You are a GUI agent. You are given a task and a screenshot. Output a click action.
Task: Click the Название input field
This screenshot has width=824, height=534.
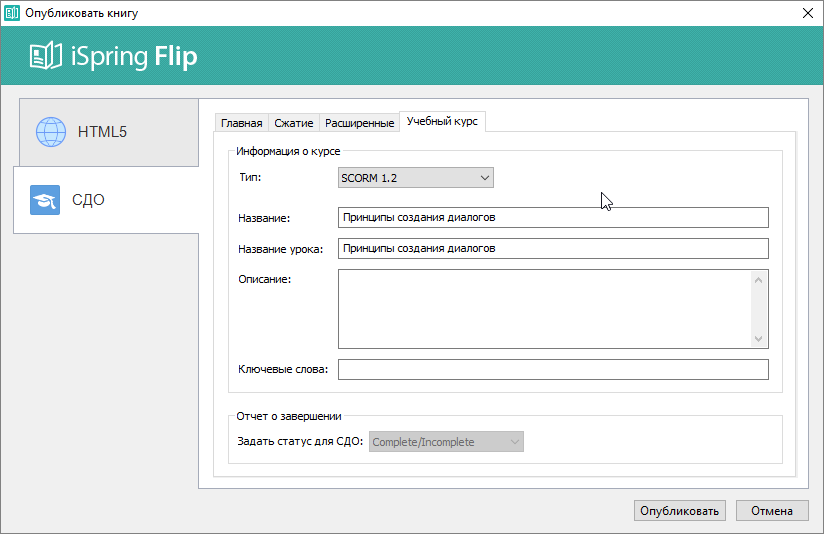[553, 218]
